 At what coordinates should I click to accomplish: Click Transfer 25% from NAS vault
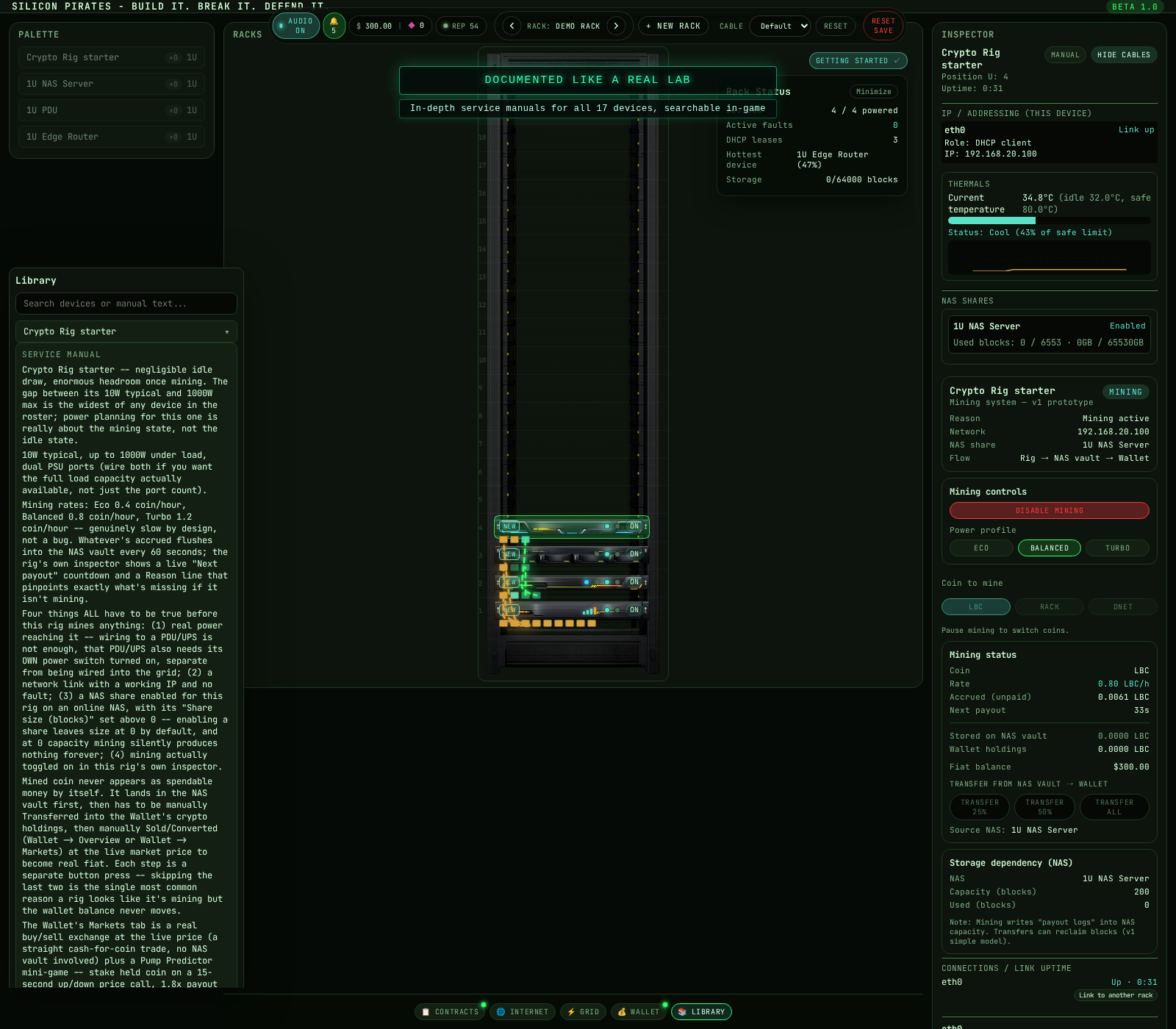[980, 807]
